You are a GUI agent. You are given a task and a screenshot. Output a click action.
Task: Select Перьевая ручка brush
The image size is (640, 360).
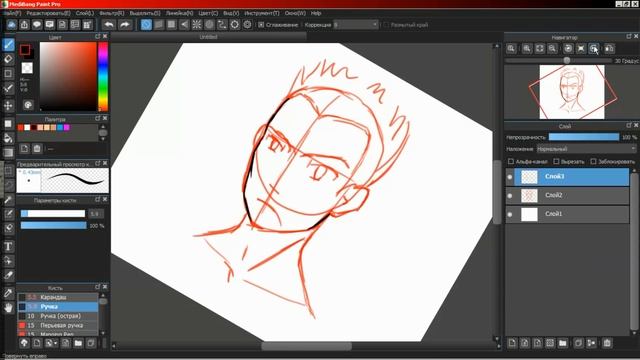click(x=58, y=325)
